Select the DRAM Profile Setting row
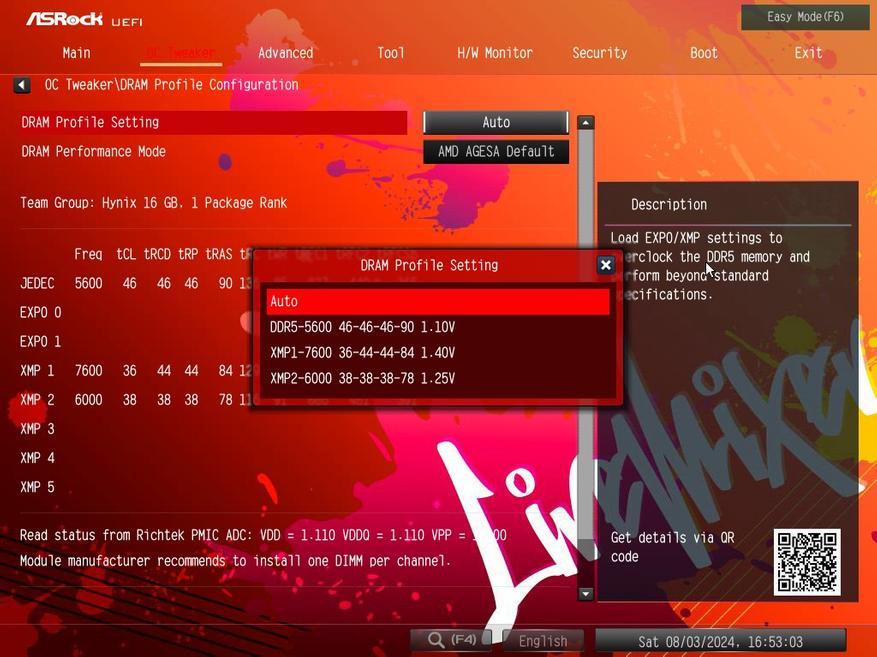This screenshot has height=657, width=877. [x=213, y=122]
